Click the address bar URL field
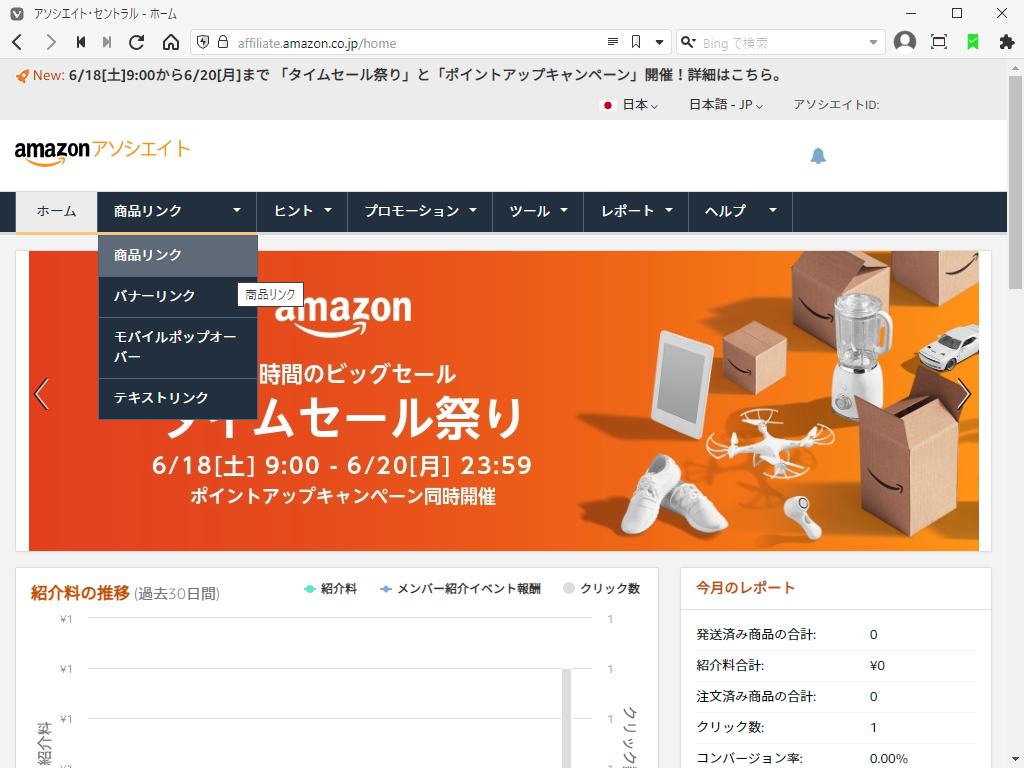Image resolution: width=1024 pixels, height=768 pixels. pyautogui.click(x=418, y=43)
